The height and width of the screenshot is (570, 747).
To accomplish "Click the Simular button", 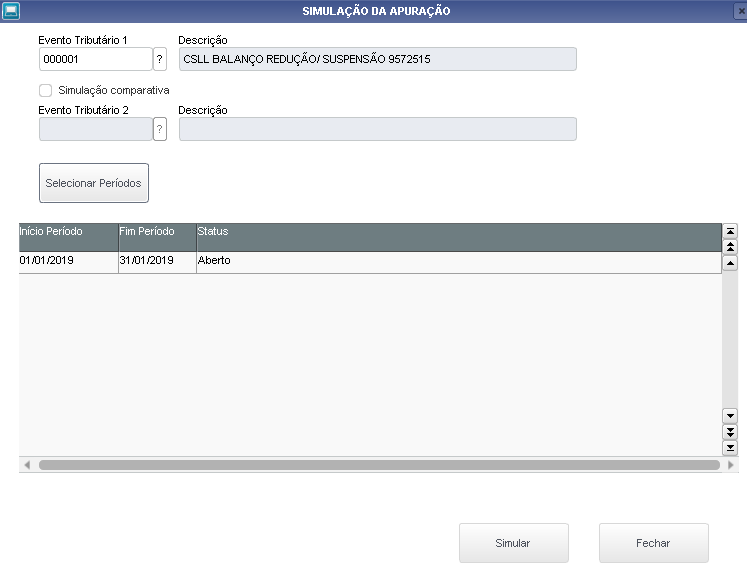I will 514,543.
